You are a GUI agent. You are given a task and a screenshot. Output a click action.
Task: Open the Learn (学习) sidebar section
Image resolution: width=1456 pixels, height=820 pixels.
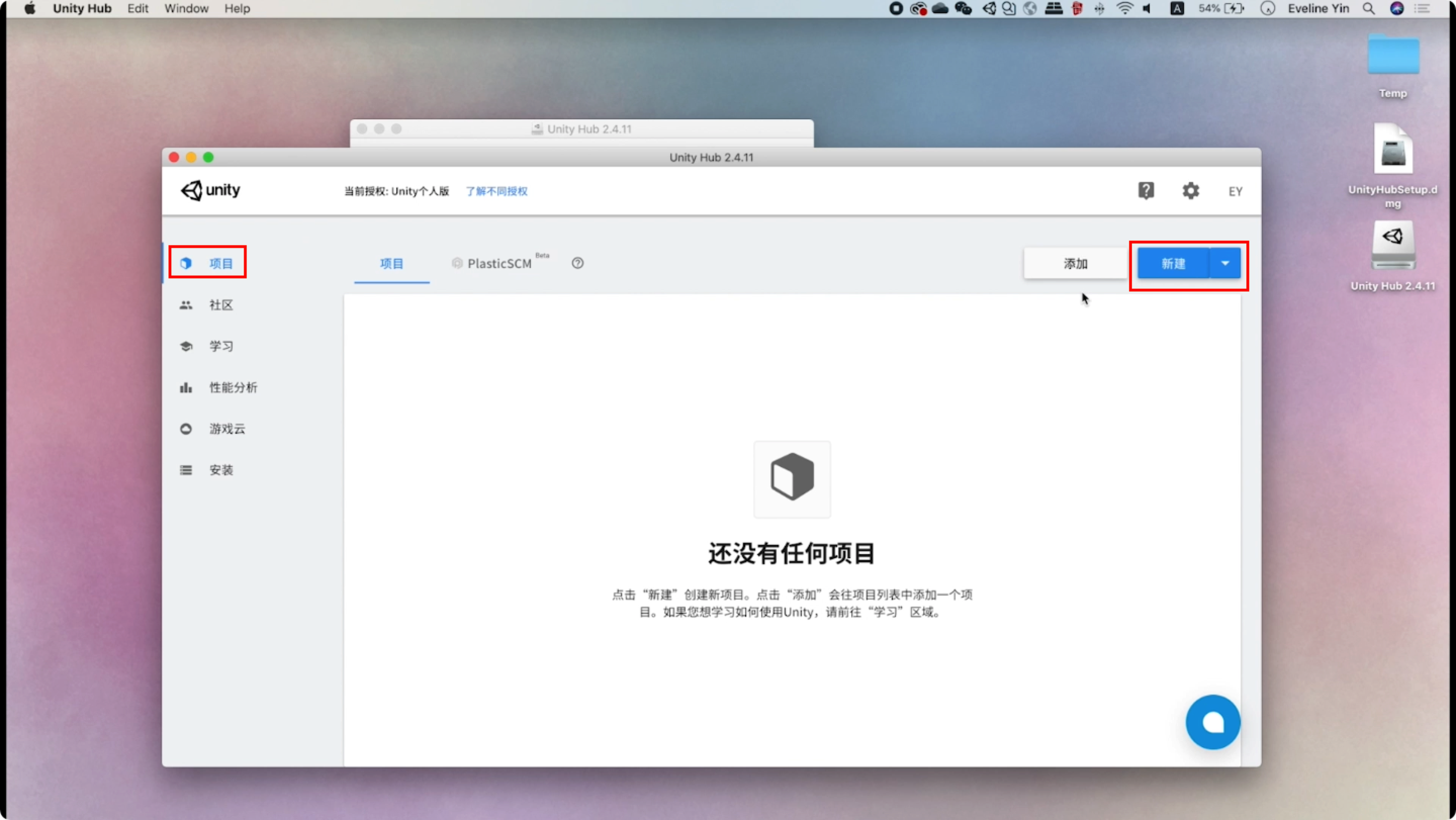(220, 346)
